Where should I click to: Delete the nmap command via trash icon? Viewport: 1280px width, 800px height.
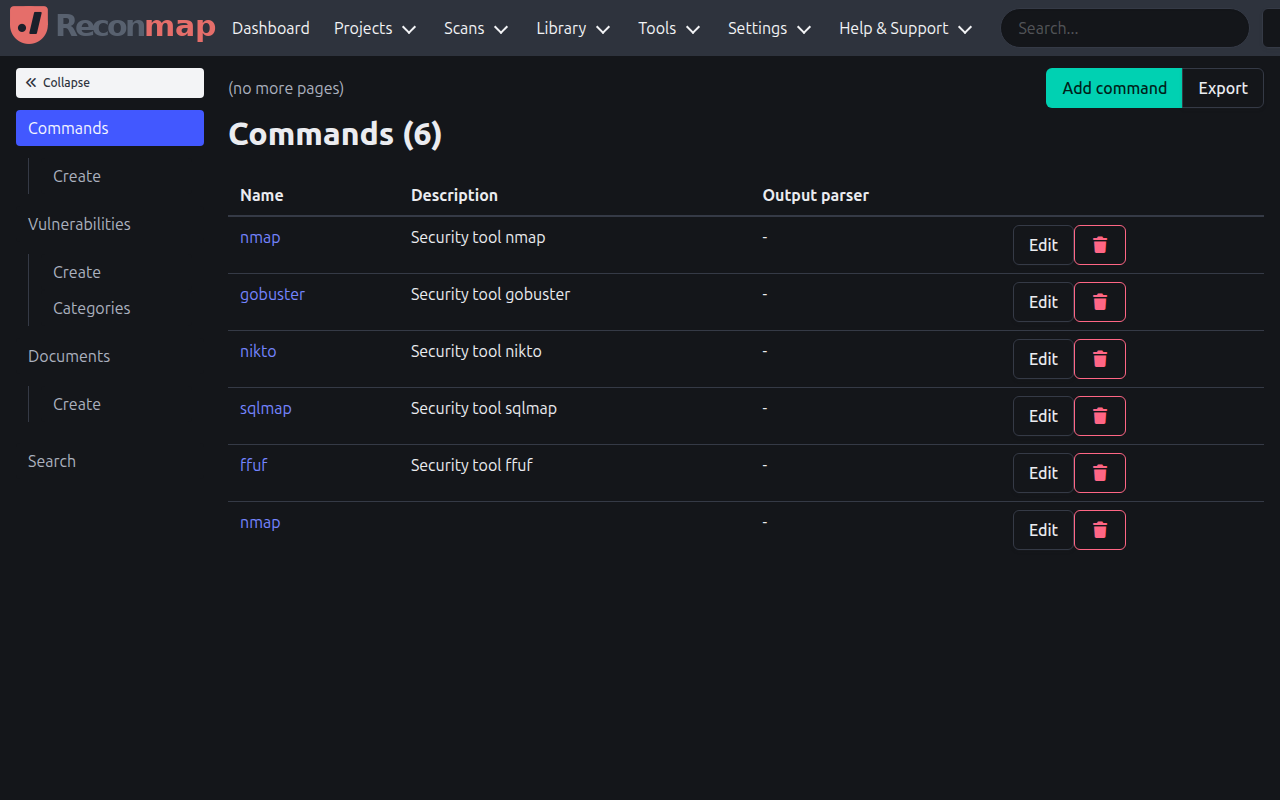1099,244
